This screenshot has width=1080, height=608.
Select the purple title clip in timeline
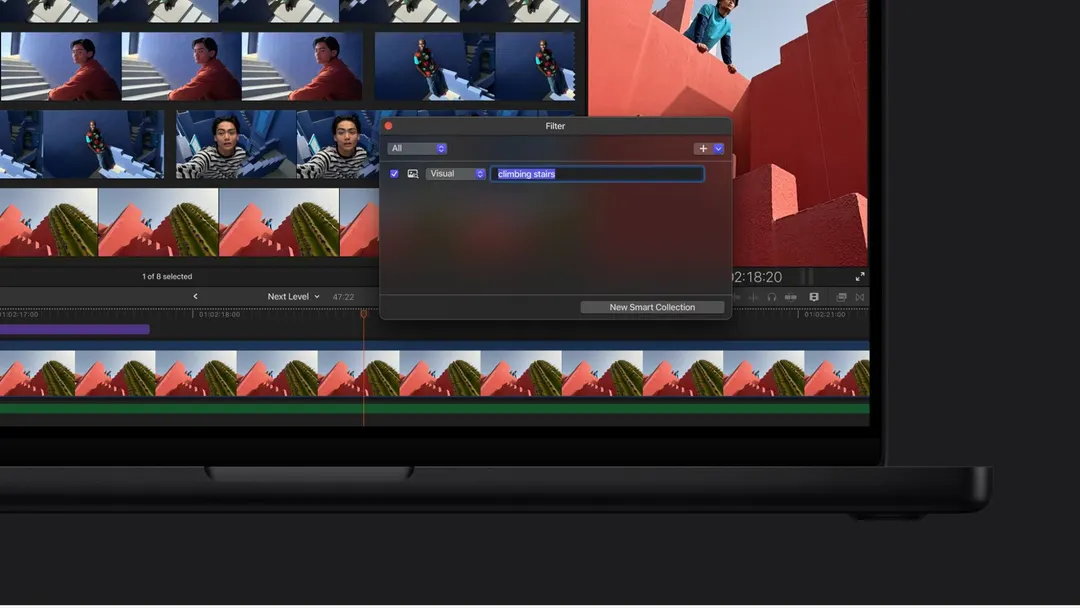pos(74,330)
